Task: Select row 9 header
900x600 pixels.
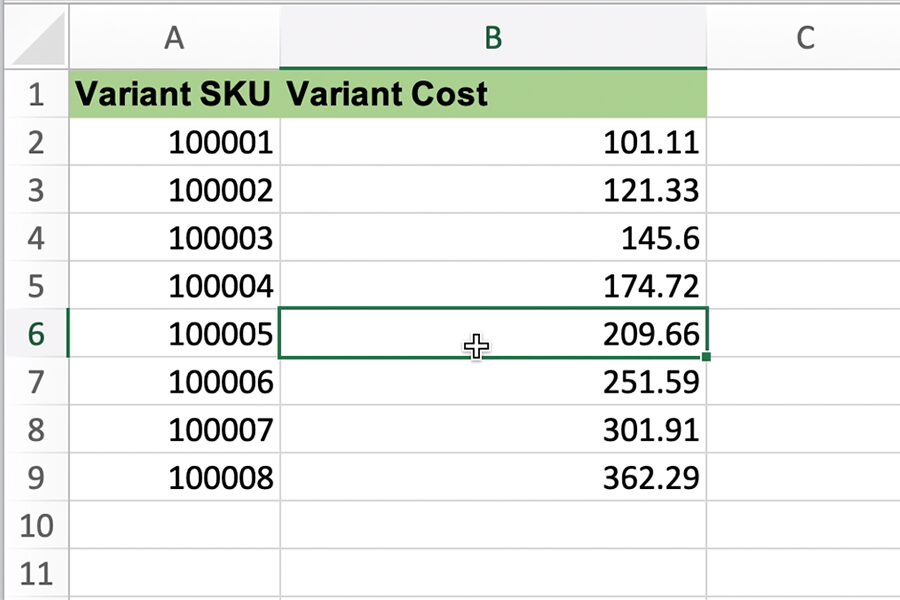Action: [x=36, y=477]
